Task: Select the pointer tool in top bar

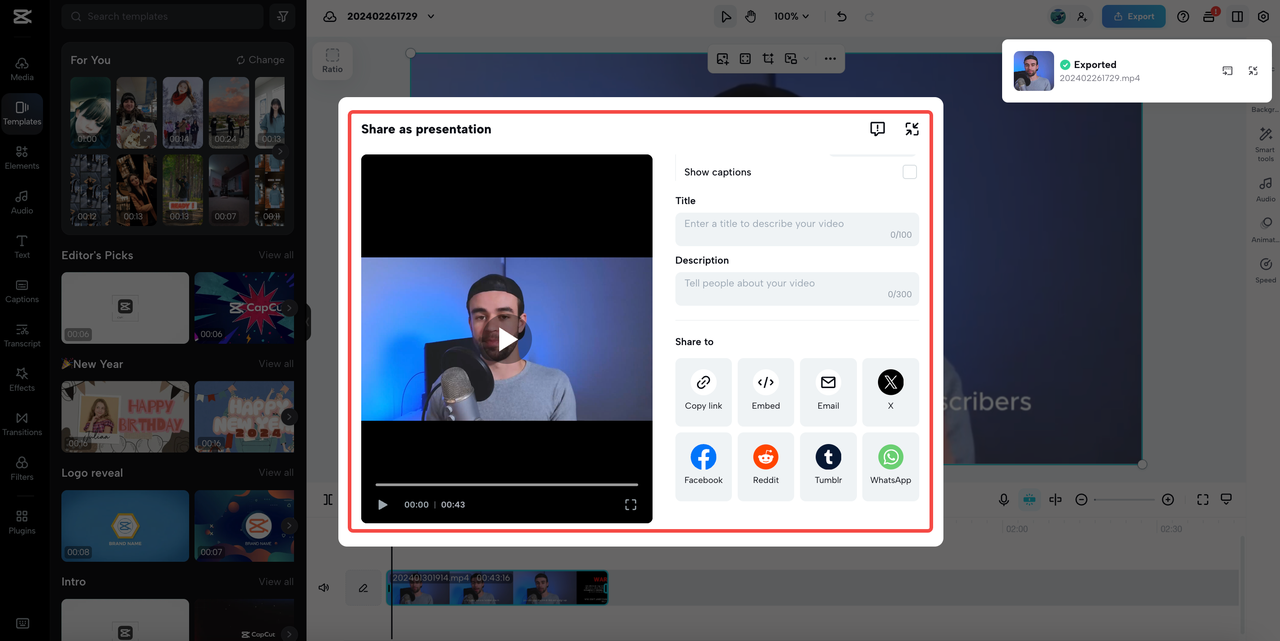Action: [726, 16]
